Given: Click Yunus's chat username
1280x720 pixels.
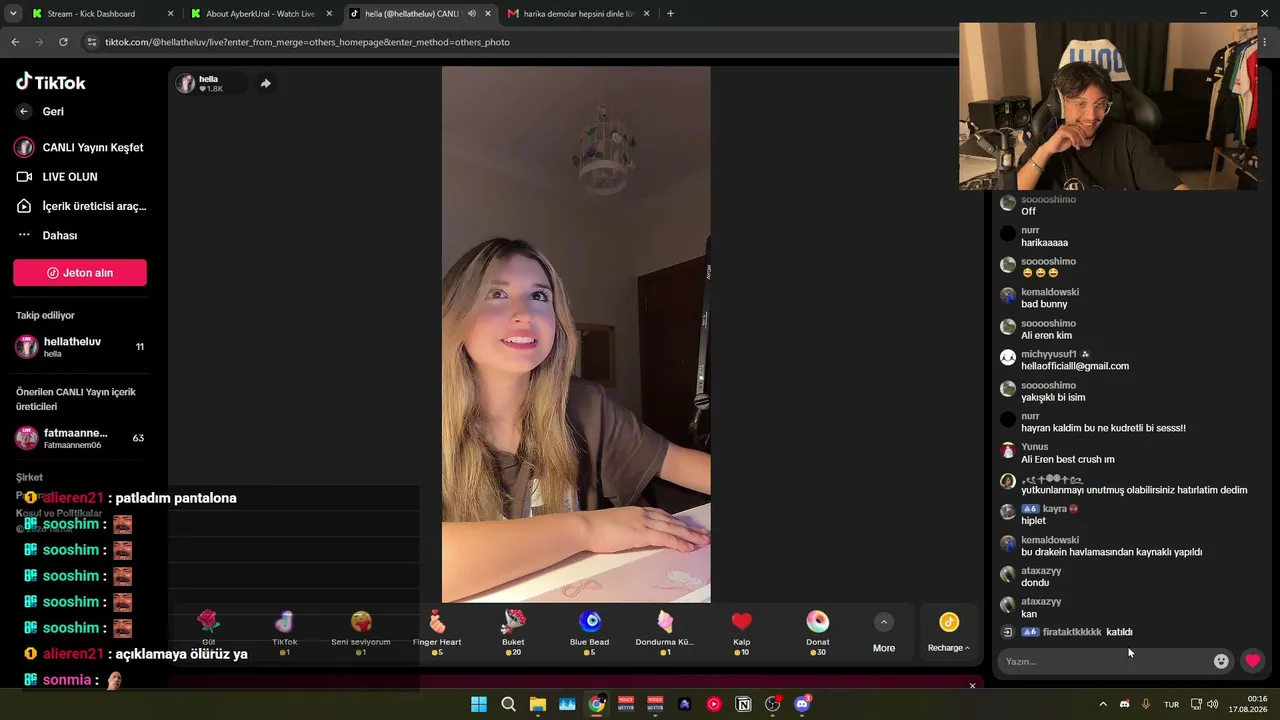Looking at the screenshot, I should pyautogui.click(x=1034, y=447).
